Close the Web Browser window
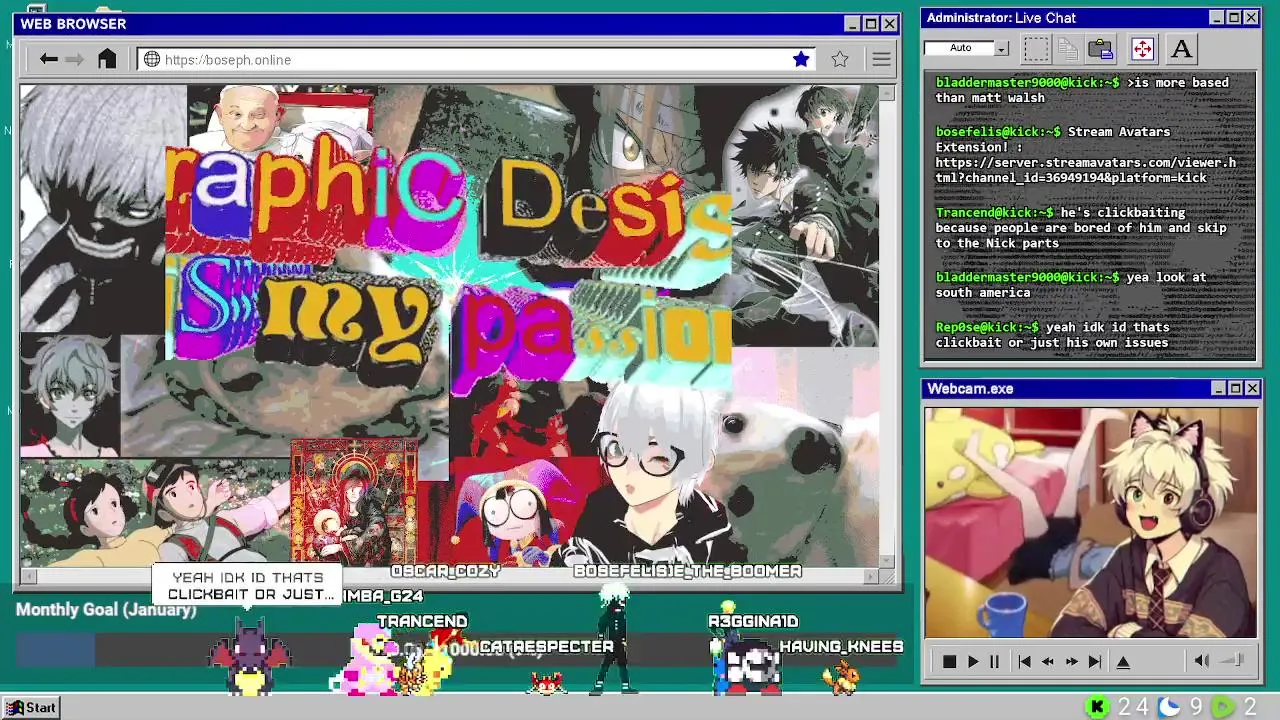Viewport: 1280px width, 720px height. pos(889,24)
